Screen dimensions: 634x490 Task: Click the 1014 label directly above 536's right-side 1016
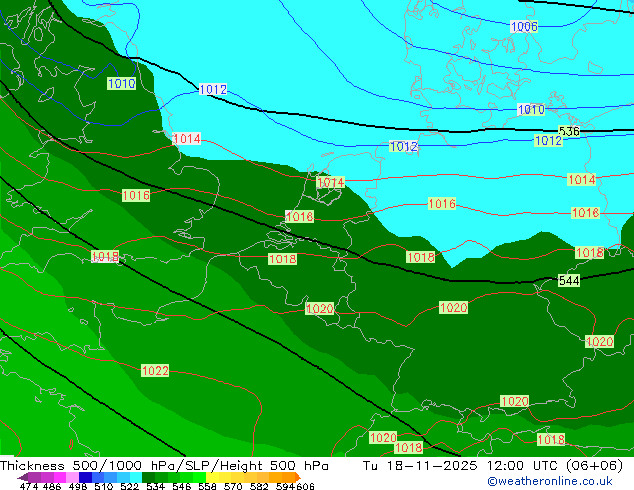click(x=581, y=180)
